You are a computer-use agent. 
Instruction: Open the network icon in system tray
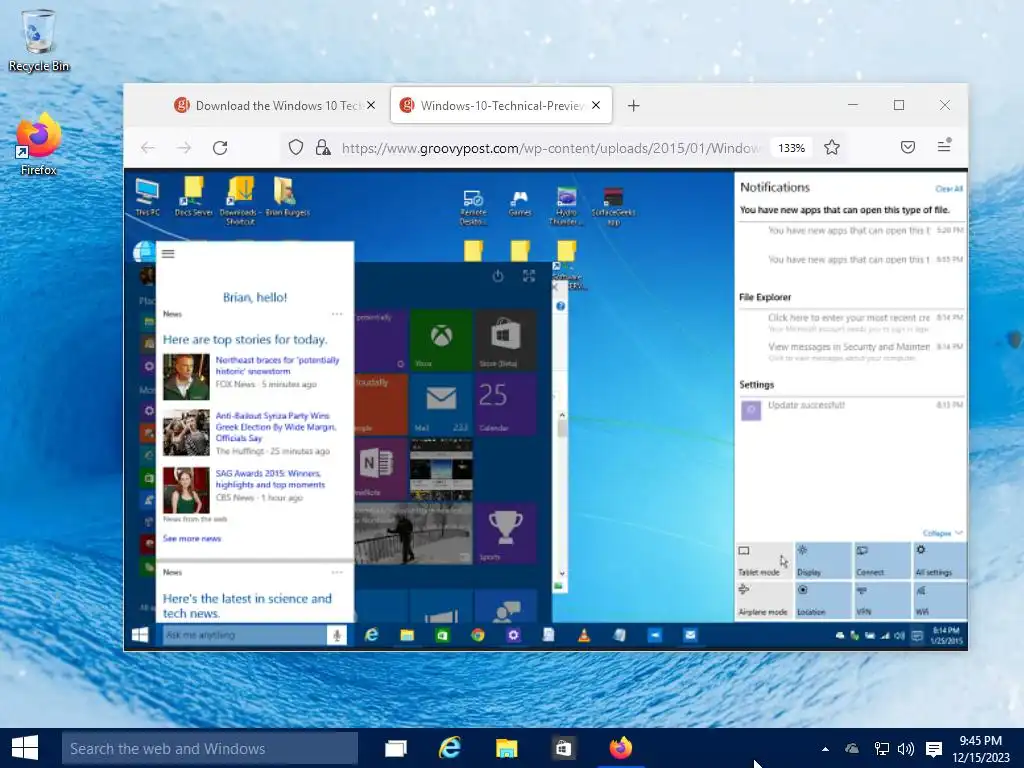882,749
